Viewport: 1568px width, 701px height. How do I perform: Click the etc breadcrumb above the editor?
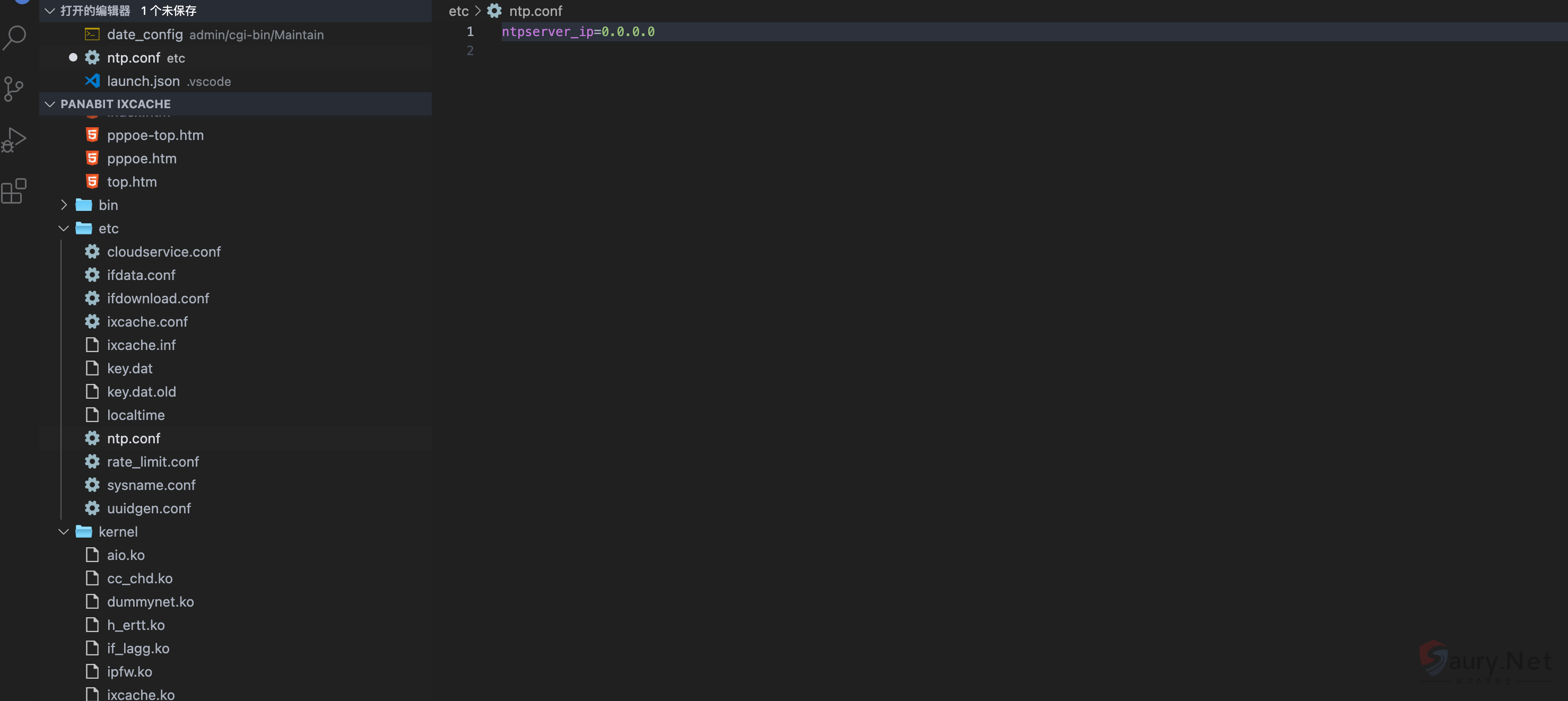(458, 11)
